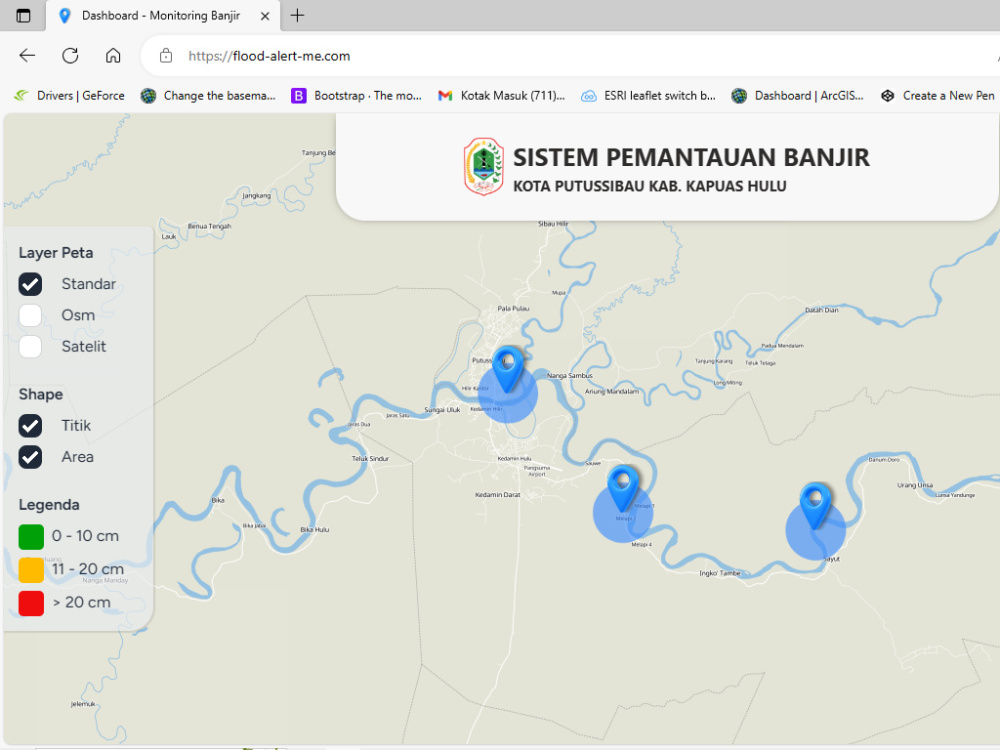This screenshot has height=750, width=1000.
Task: Click the map marker pin near Putussibau
Action: pos(508,367)
